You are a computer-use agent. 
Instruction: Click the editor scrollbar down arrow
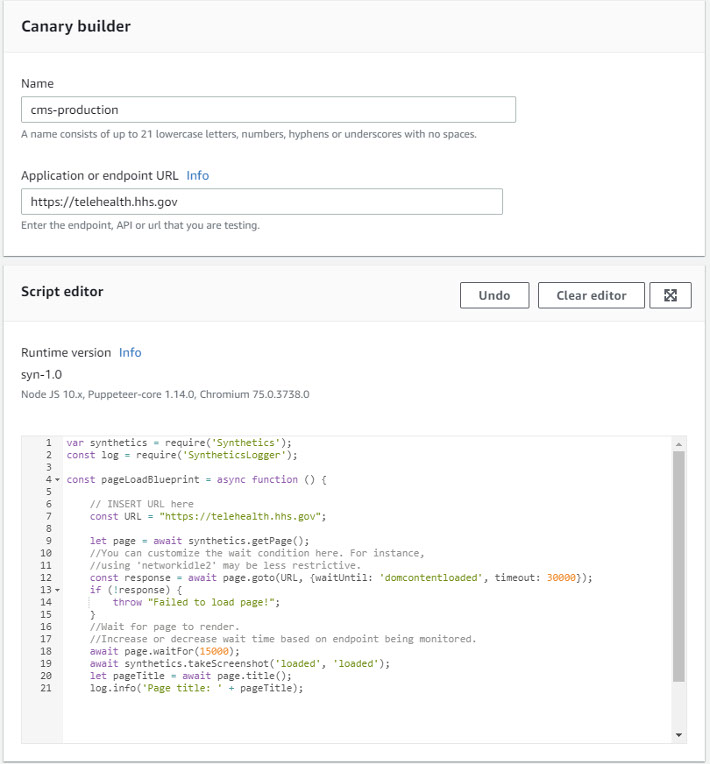pos(679,735)
